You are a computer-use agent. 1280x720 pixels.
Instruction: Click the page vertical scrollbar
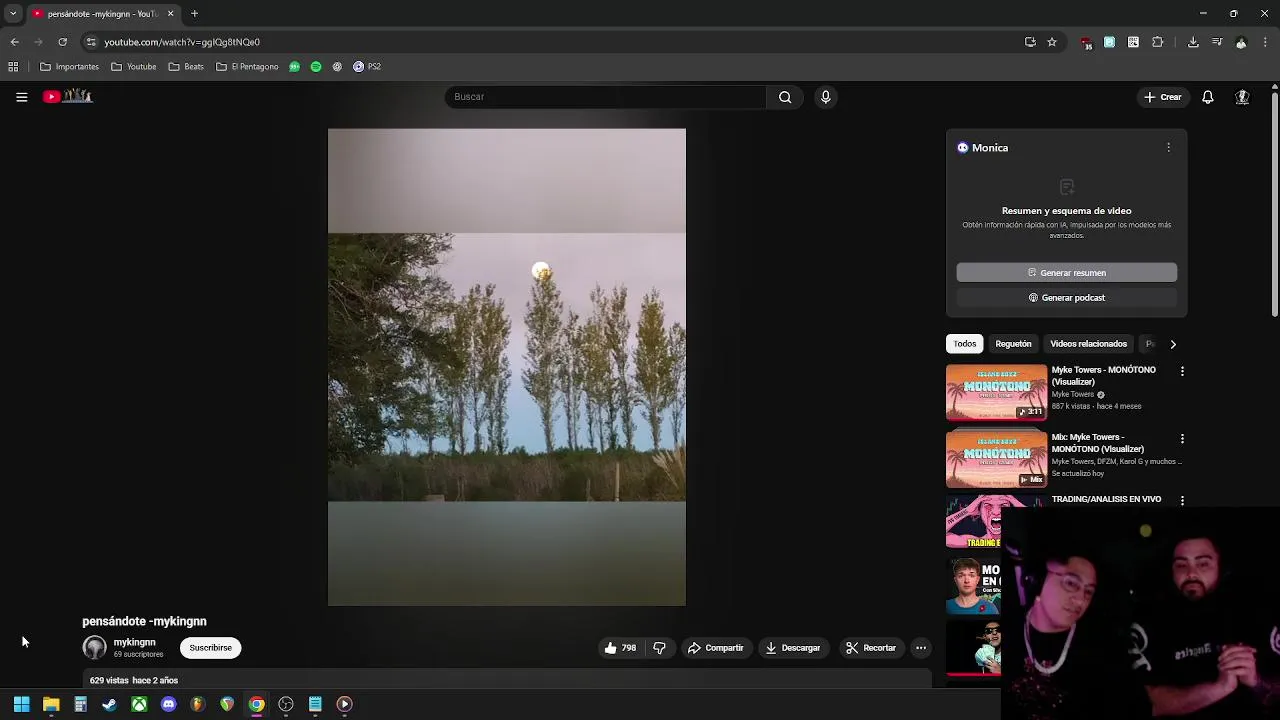[x=1274, y=205]
